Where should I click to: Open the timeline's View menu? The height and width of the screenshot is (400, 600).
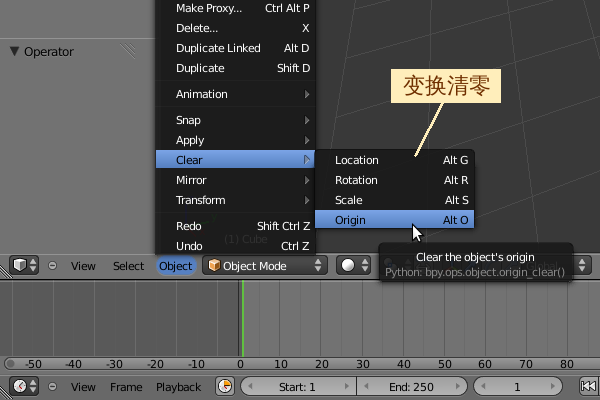(x=83, y=387)
